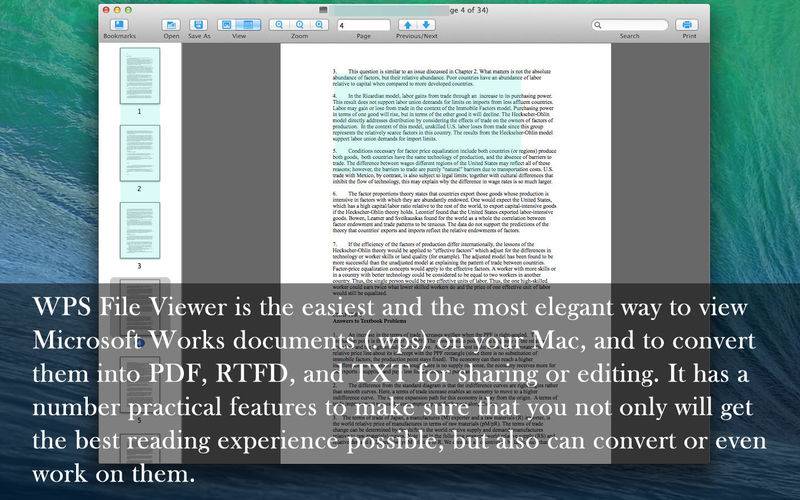Click the Save As disk icon
This screenshot has width=800, height=500.
coord(198,24)
